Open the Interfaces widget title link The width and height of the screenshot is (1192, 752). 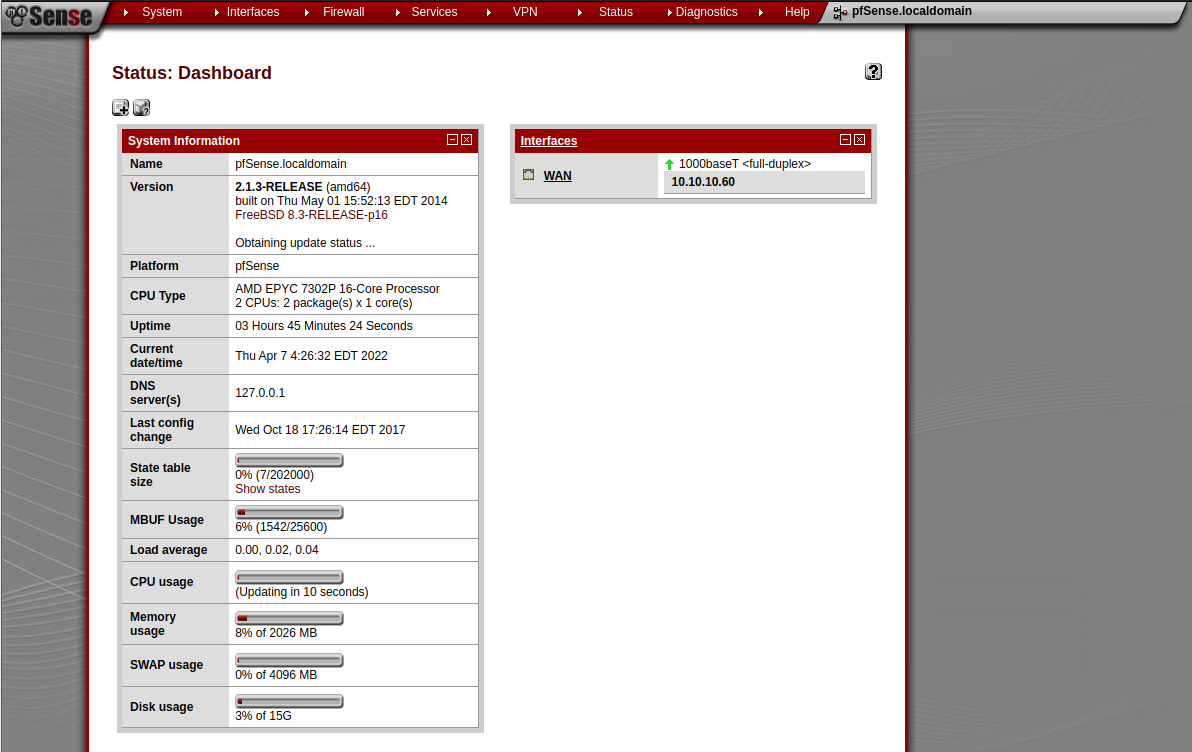point(549,141)
